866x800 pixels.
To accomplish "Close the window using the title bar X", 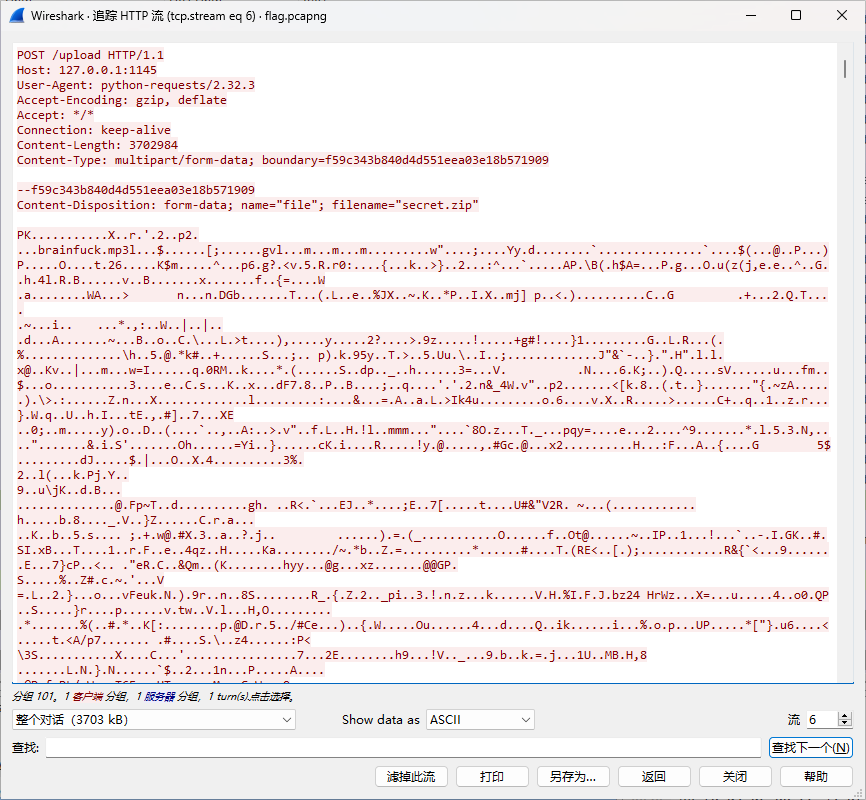I will (x=841, y=16).
